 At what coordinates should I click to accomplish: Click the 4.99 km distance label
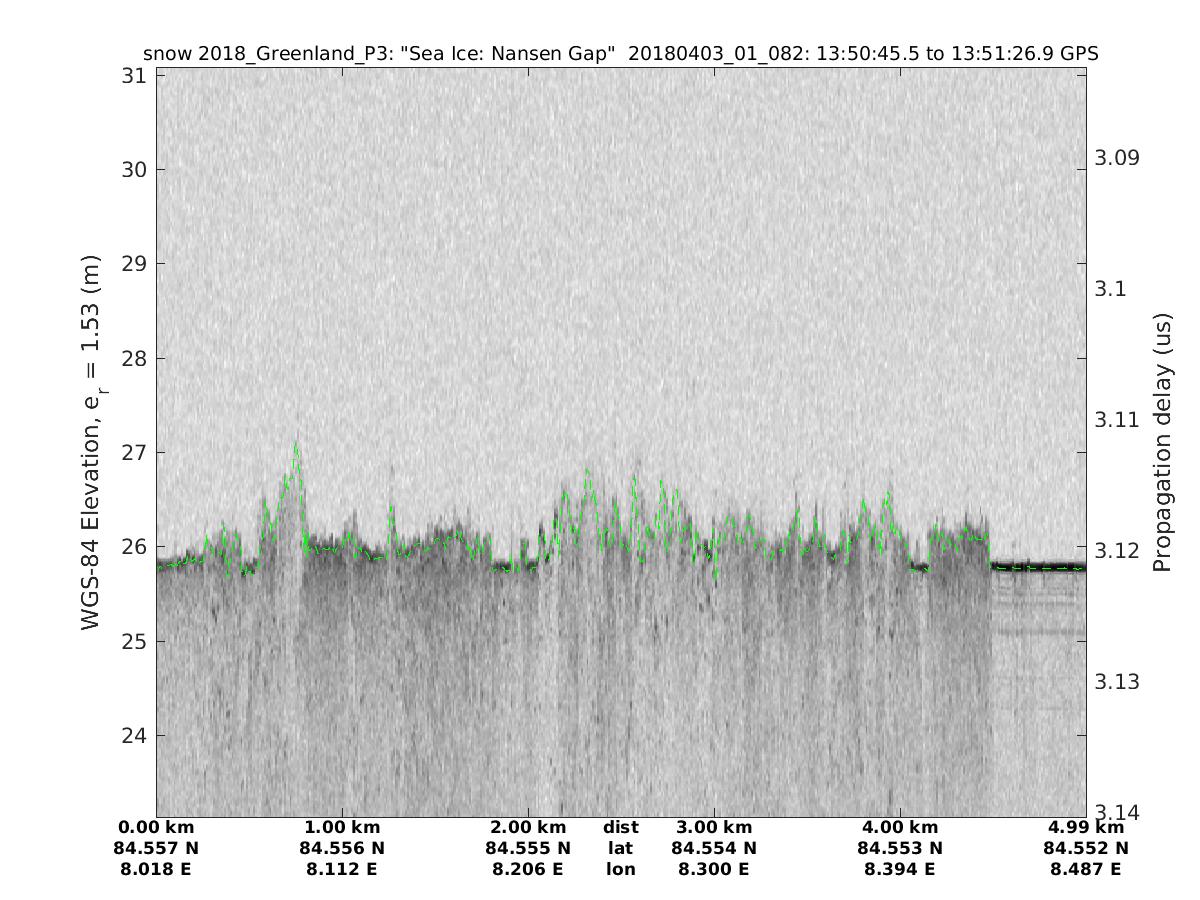(x=1086, y=827)
